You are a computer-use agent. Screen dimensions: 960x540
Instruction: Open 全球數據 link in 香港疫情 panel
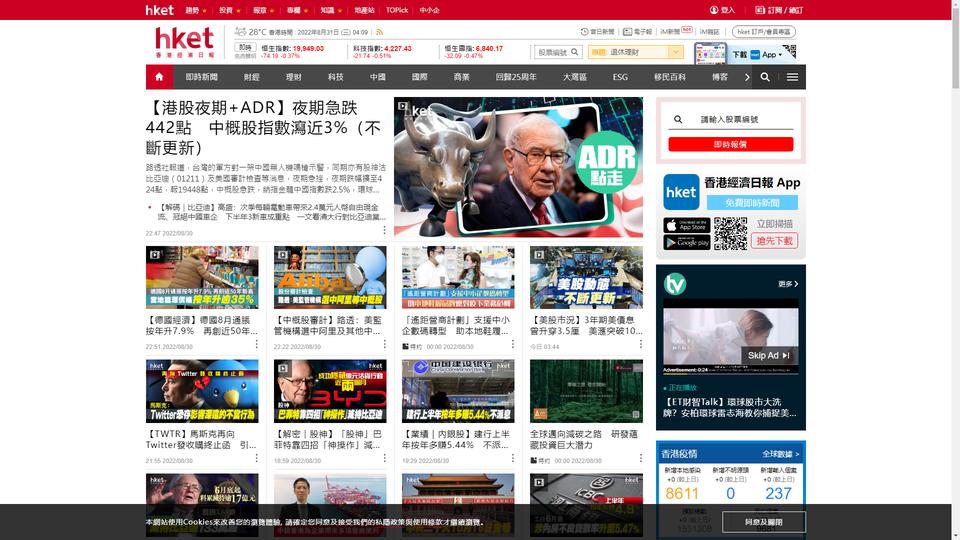point(781,454)
